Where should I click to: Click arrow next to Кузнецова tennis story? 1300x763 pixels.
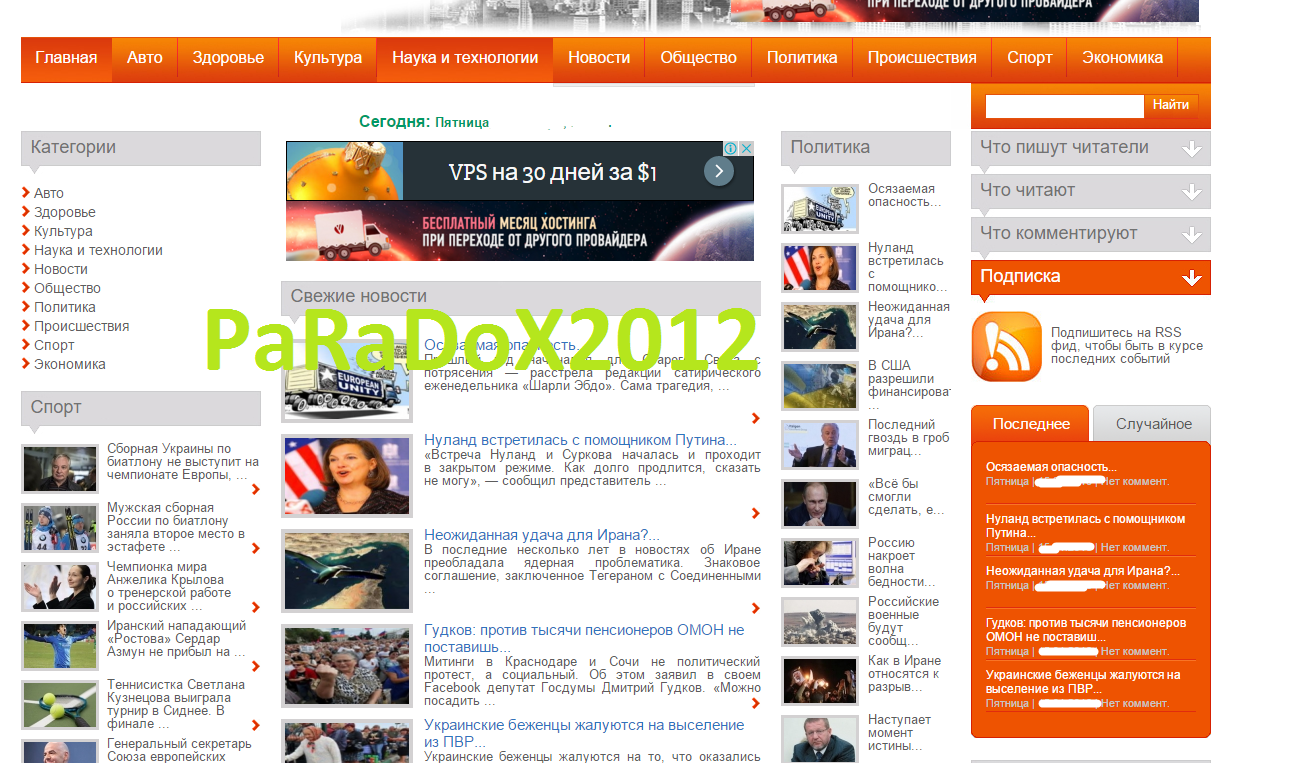256,725
